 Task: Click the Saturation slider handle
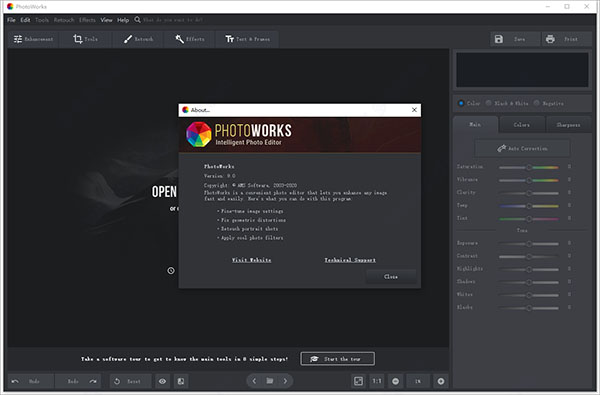point(529,167)
